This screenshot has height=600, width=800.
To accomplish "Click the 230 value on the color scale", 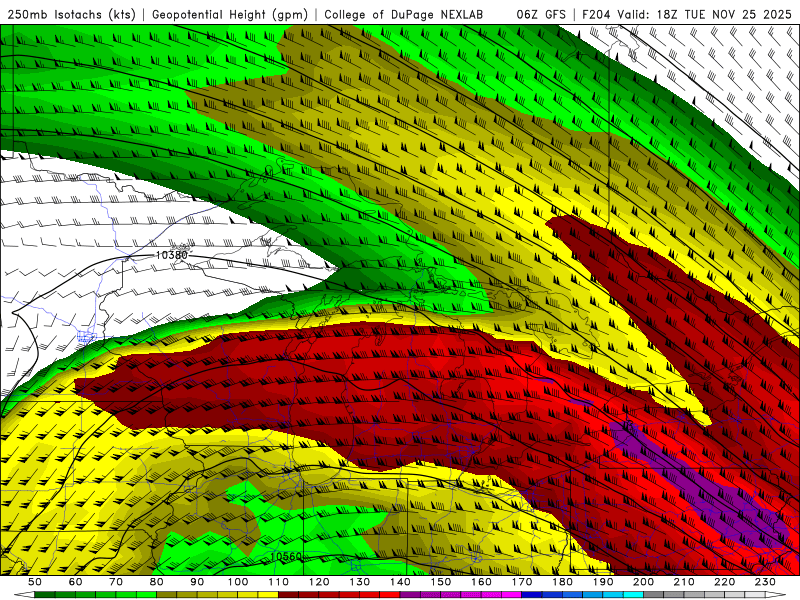I will (765, 582).
